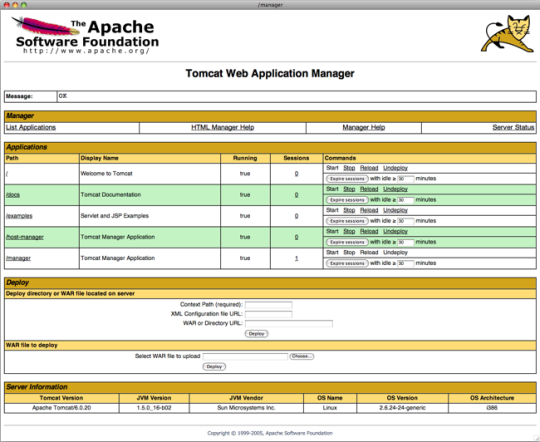This screenshot has height=442, width=540.
Task: Expire sessions for /host-manager
Action: (x=347, y=242)
